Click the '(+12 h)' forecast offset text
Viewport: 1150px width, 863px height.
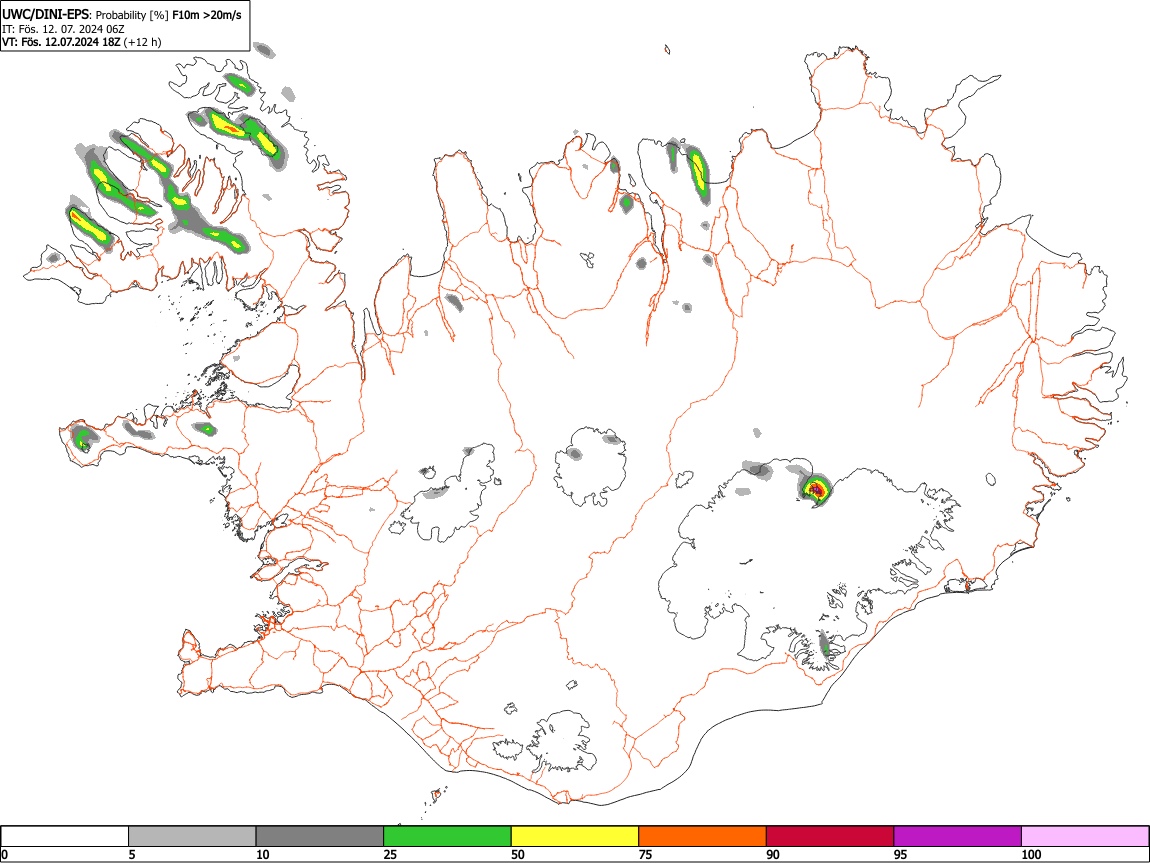coord(142,43)
